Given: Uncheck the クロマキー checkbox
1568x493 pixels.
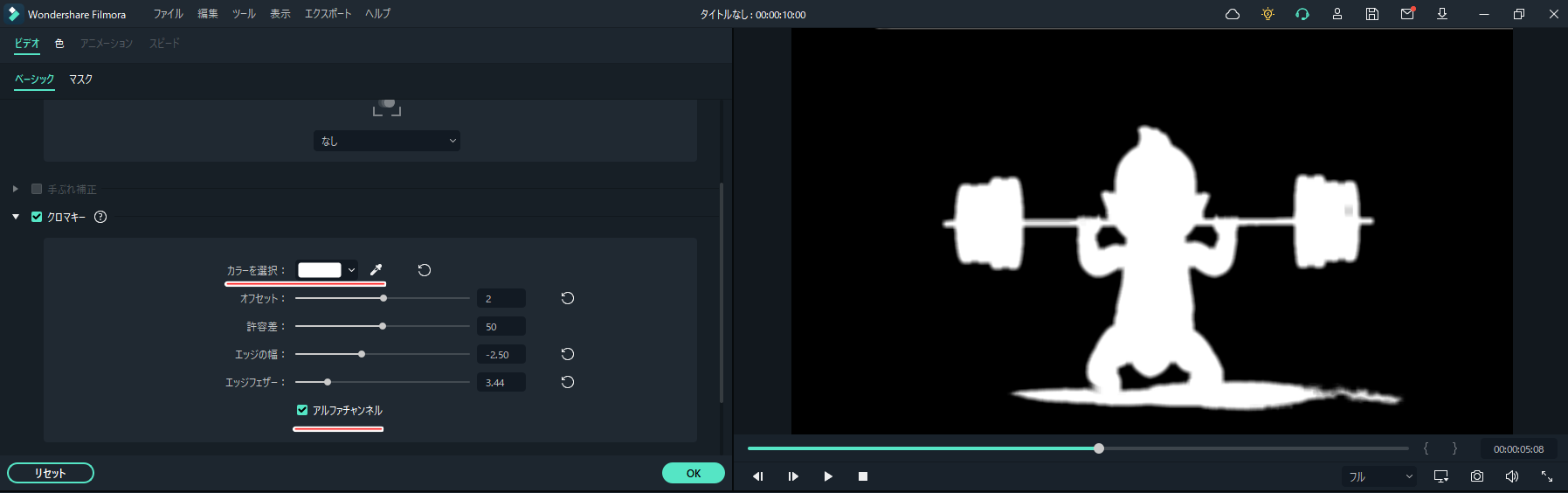Looking at the screenshot, I should [x=37, y=217].
